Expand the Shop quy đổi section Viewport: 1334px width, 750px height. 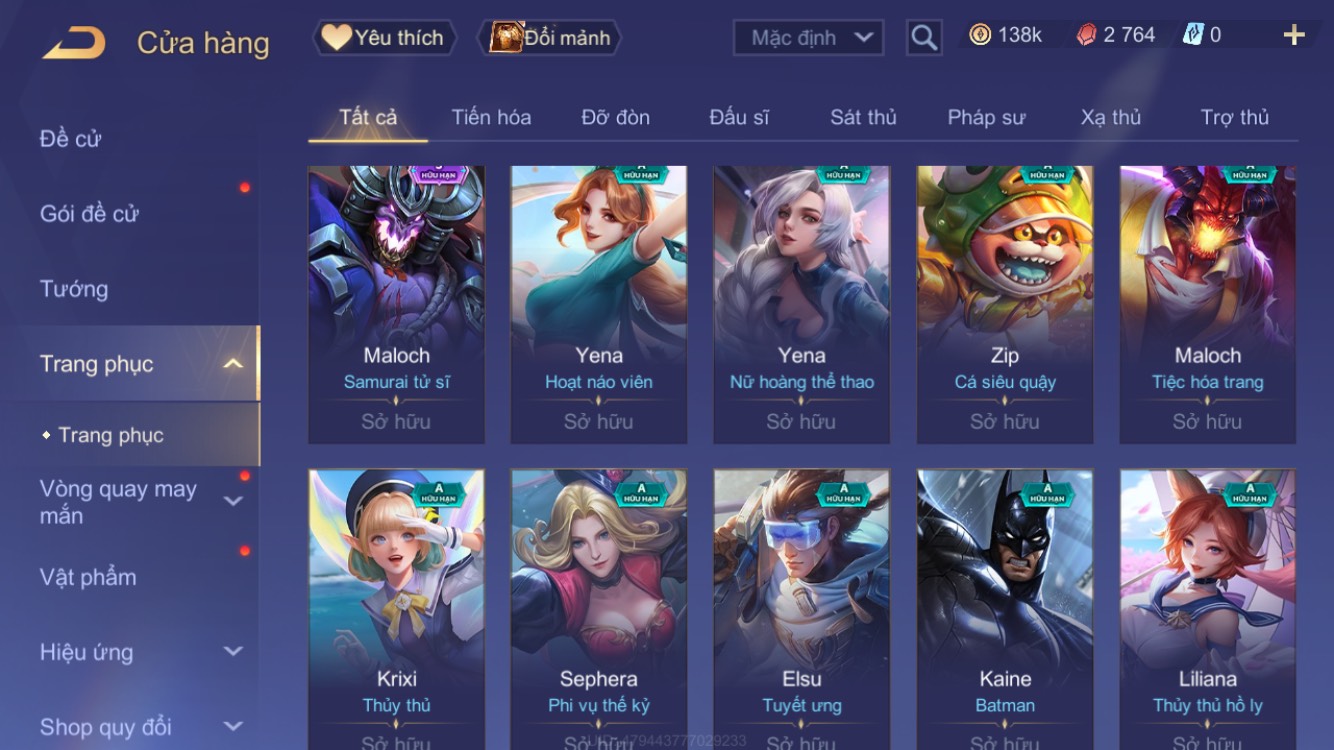pos(232,727)
